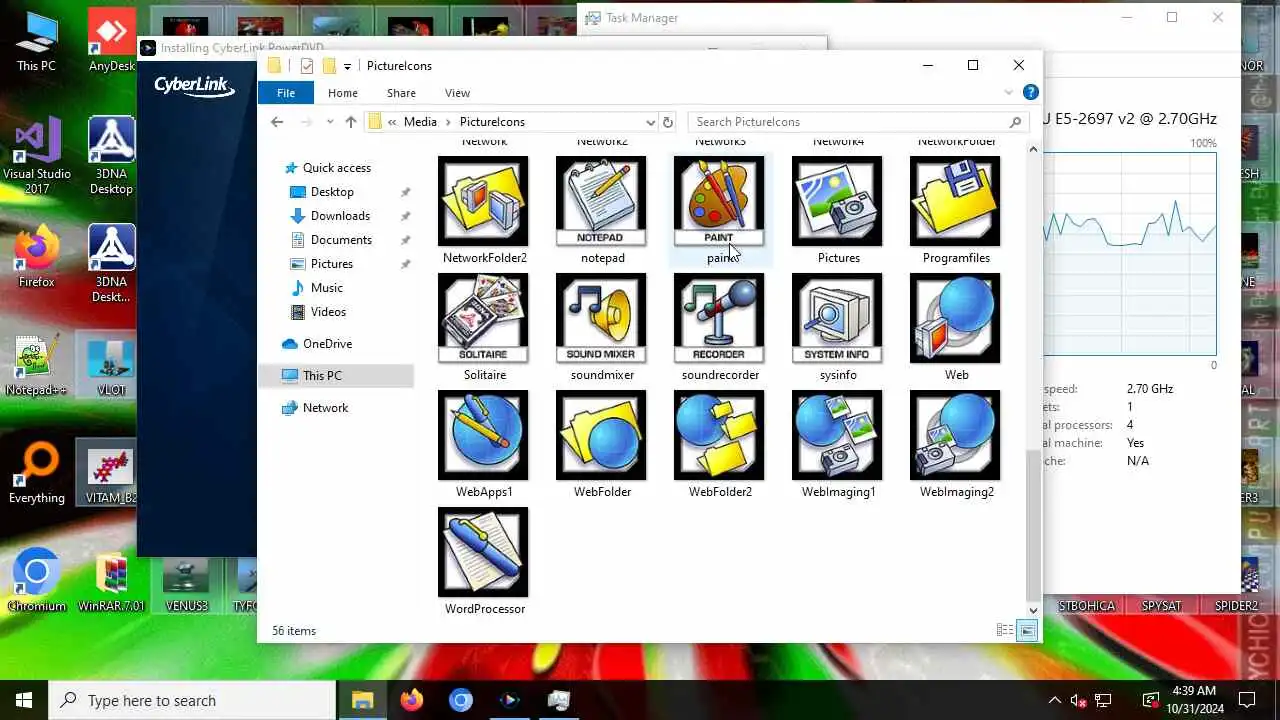Open Help in File Explorer

click(1031, 92)
